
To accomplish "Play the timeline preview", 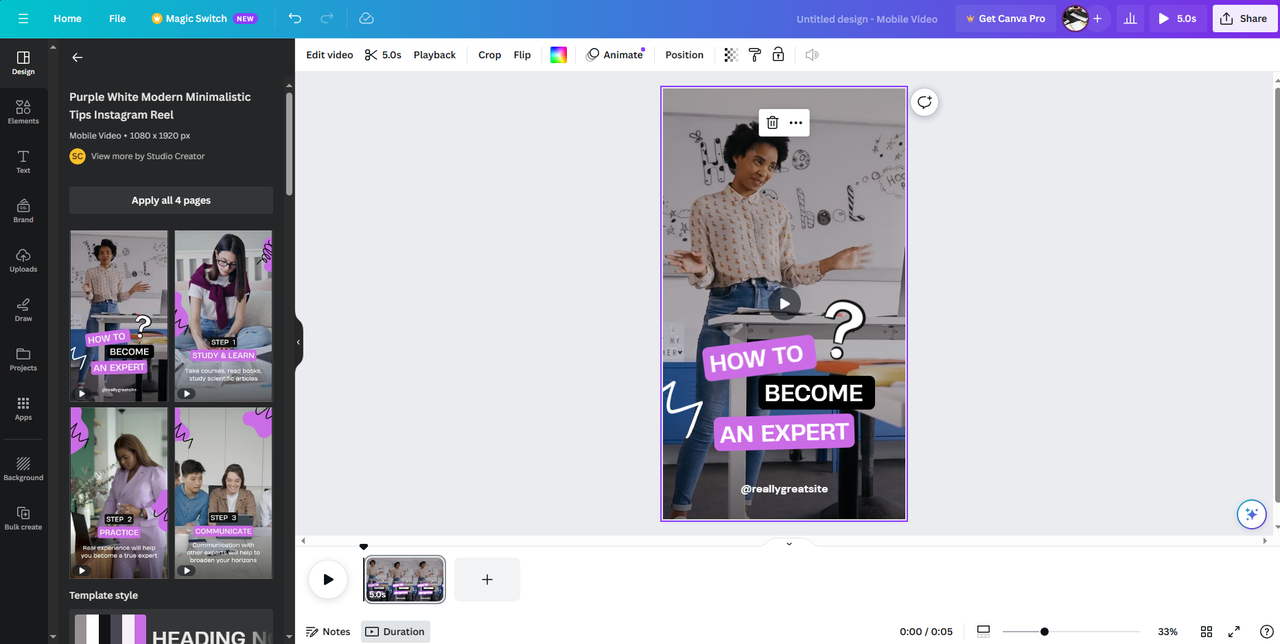I will point(327,579).
